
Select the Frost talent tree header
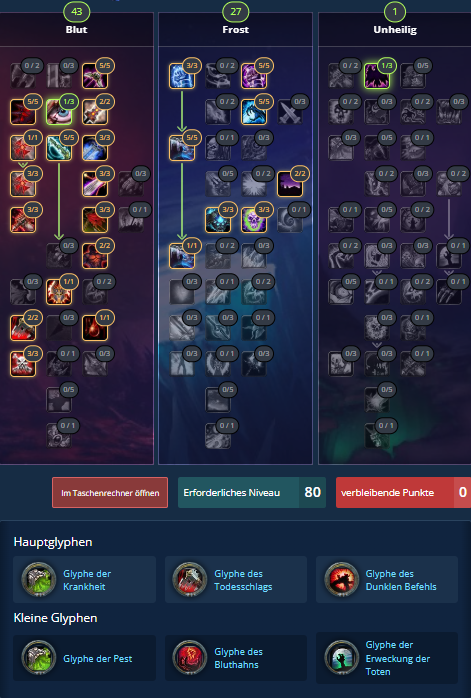236,29
